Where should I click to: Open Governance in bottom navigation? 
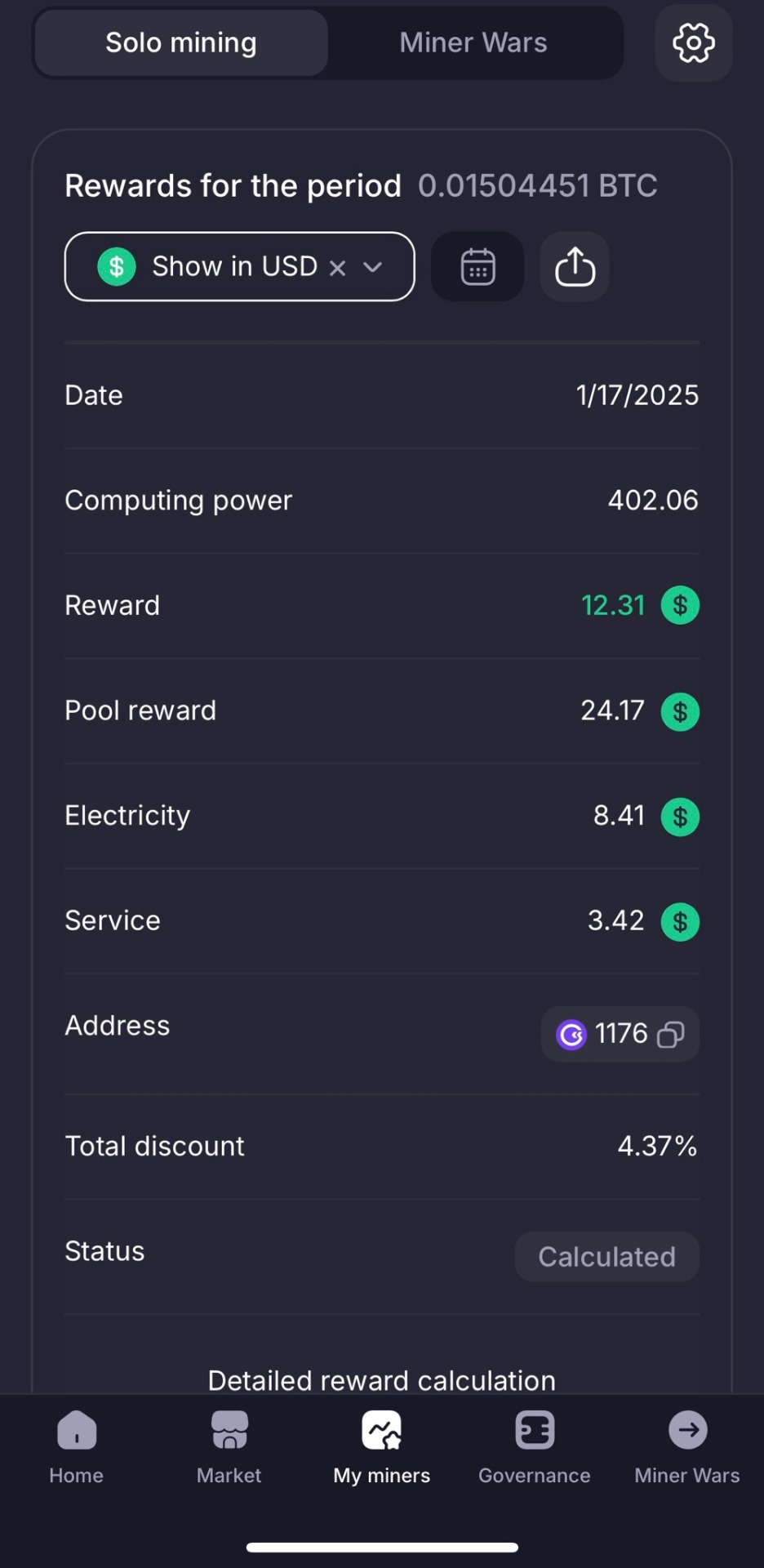coord(535,1447)
